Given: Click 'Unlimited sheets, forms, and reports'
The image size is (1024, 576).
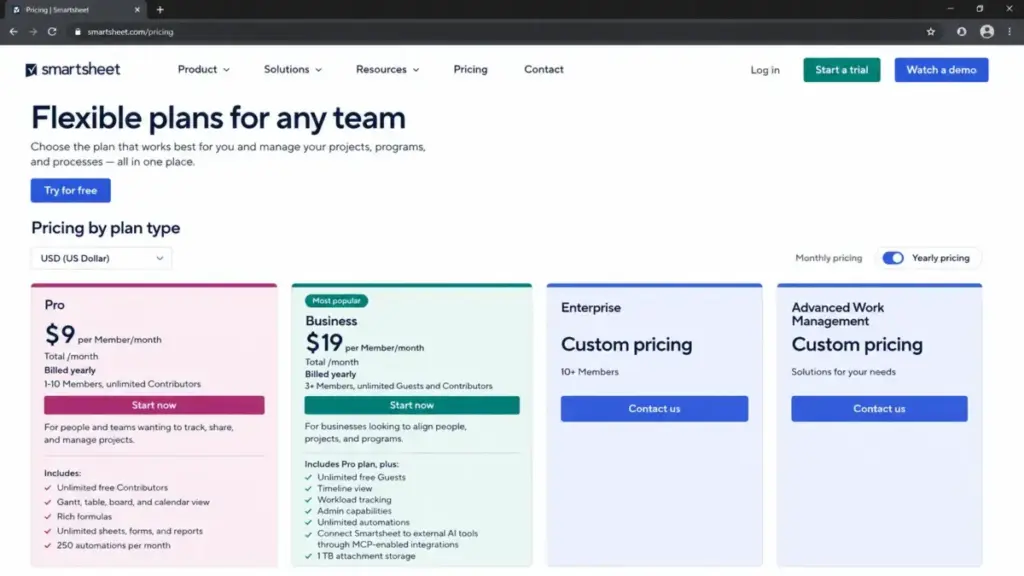Looking at the screenshot, I should (x=129, y=531).
